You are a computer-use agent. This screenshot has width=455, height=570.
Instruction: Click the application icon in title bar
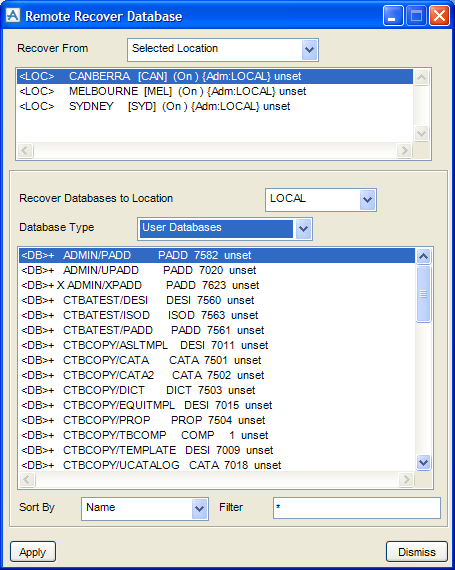13,16
